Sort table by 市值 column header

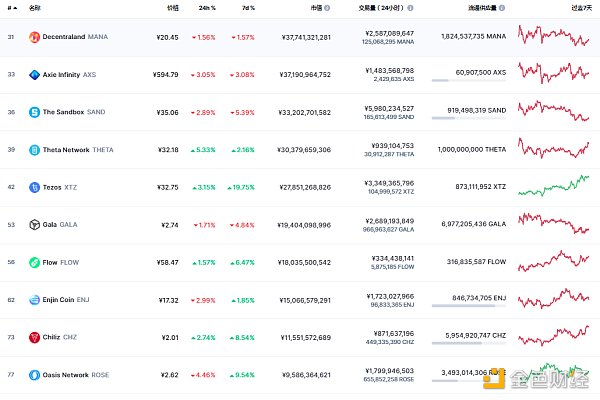(x=316, y=8)
